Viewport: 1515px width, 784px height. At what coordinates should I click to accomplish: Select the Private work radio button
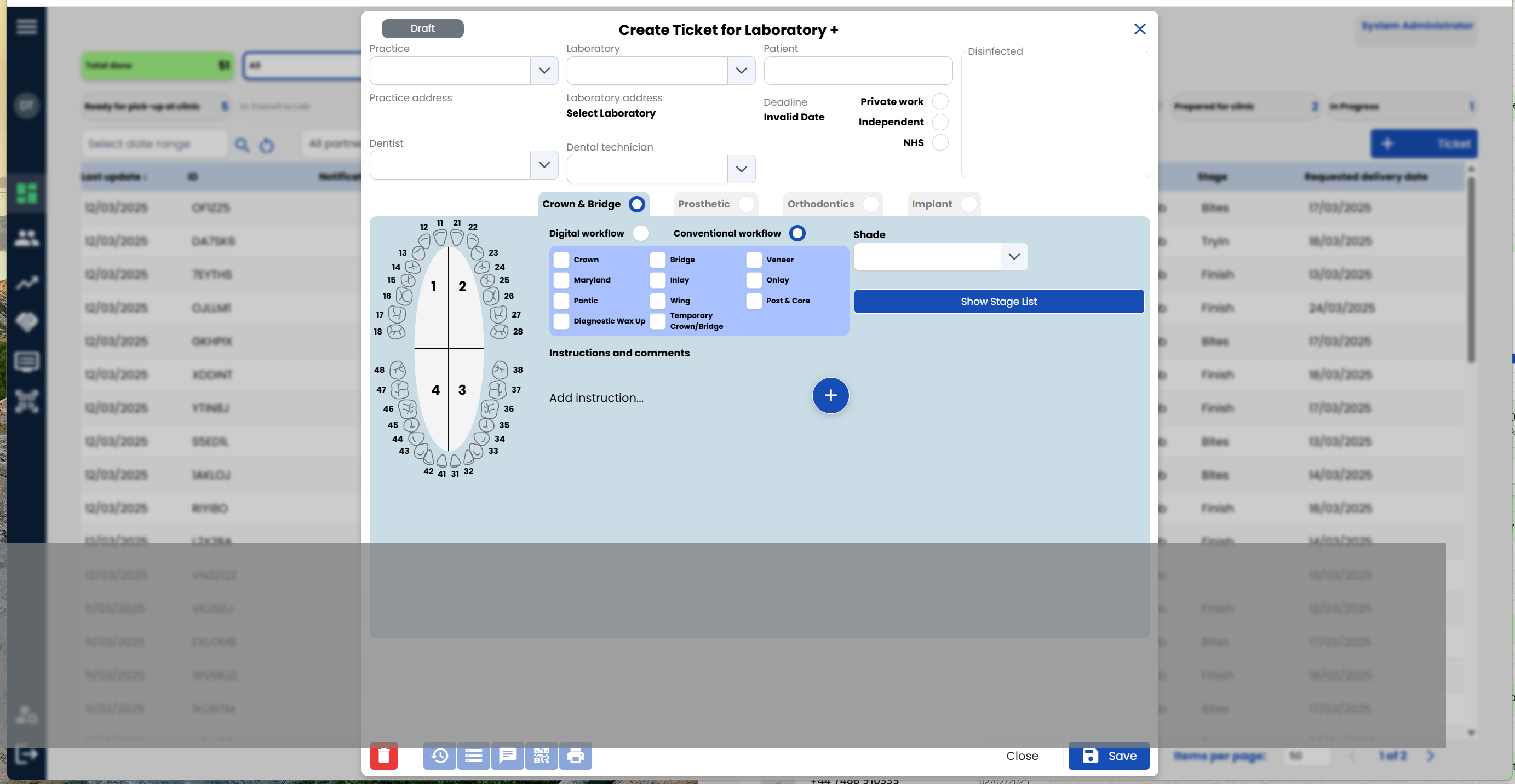tap(940, 101)
